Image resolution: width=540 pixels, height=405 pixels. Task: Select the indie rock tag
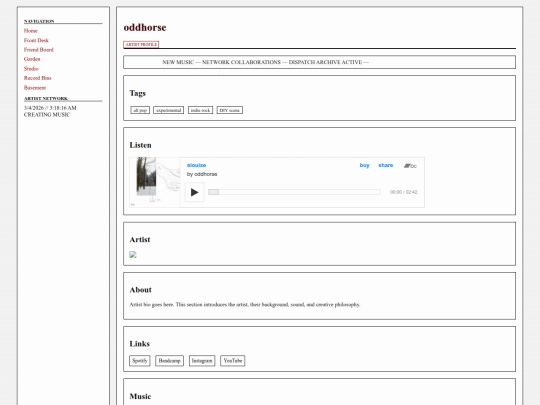(200, 110)
